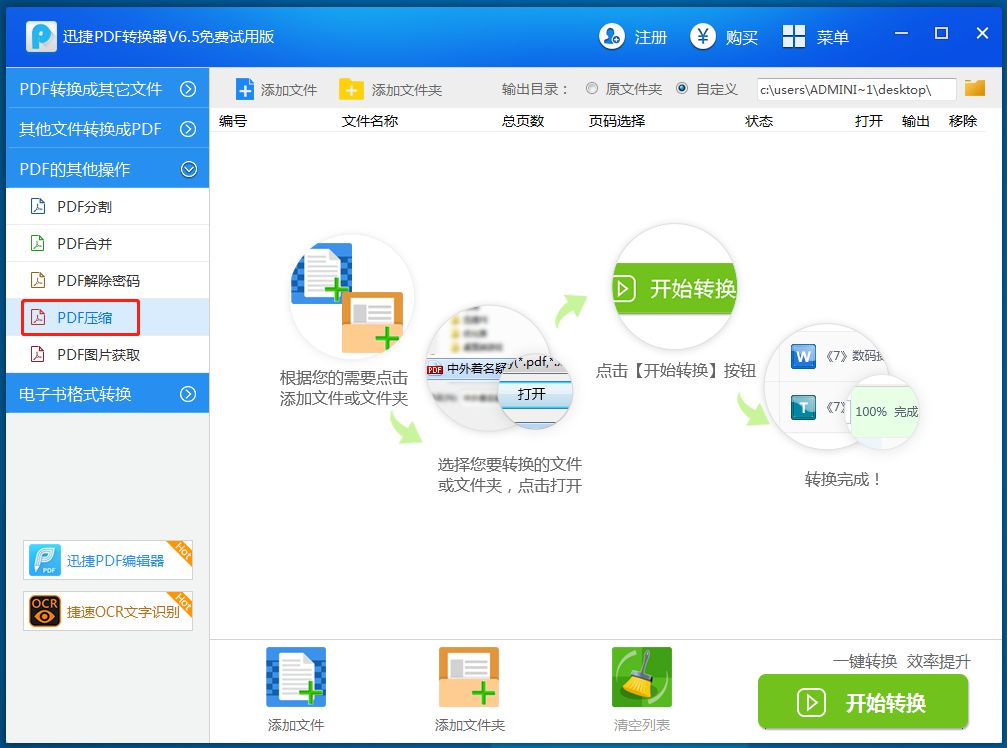Viewport: 1007px width, 748px height.
Task: Click the clear list broom icon
Action: pos(641,678)
